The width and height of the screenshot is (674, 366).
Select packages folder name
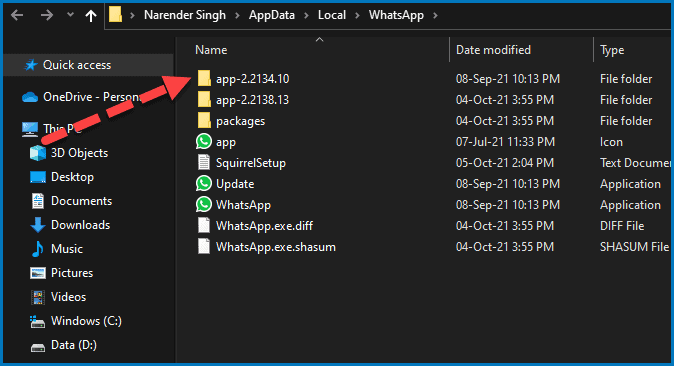pyautogui.click(x=241, y=122)
